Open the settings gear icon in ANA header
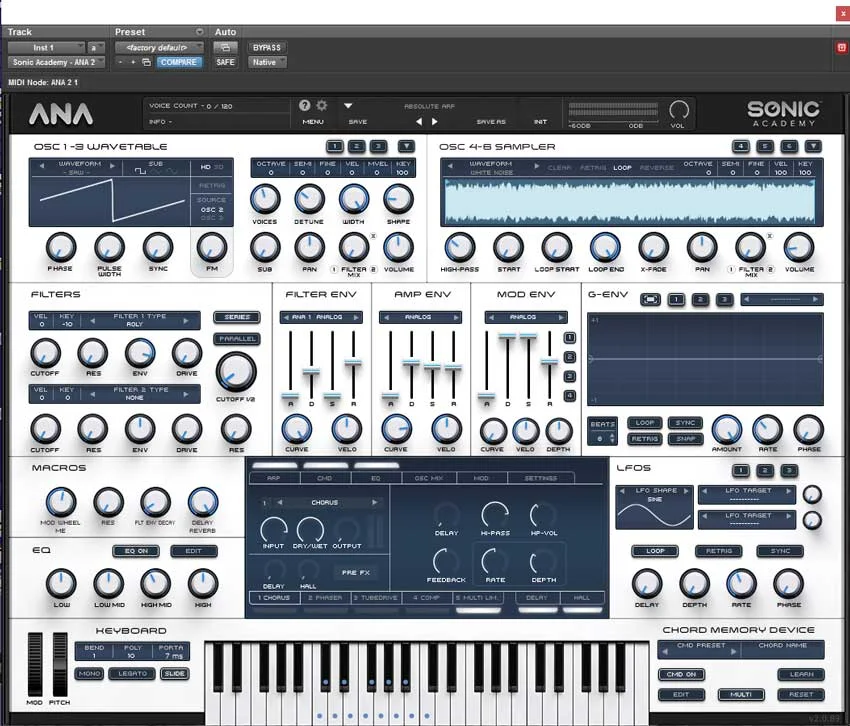The image size is (850, 726). (x=322, y=105)
